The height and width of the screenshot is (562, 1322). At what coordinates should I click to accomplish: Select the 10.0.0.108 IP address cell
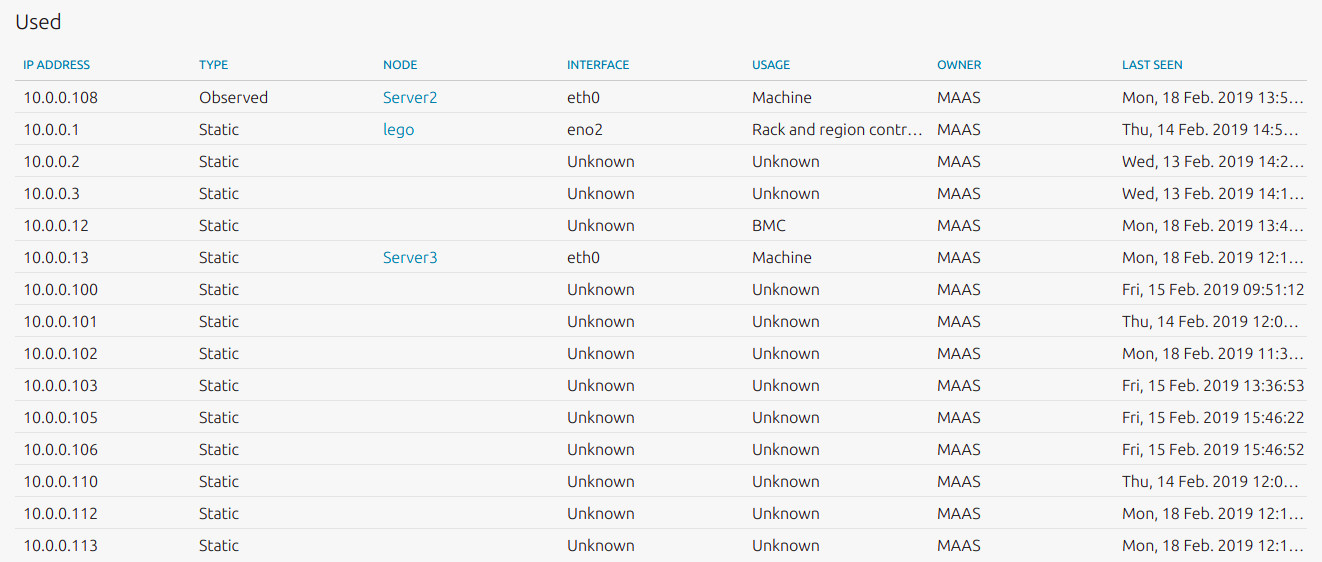point(60,98)
